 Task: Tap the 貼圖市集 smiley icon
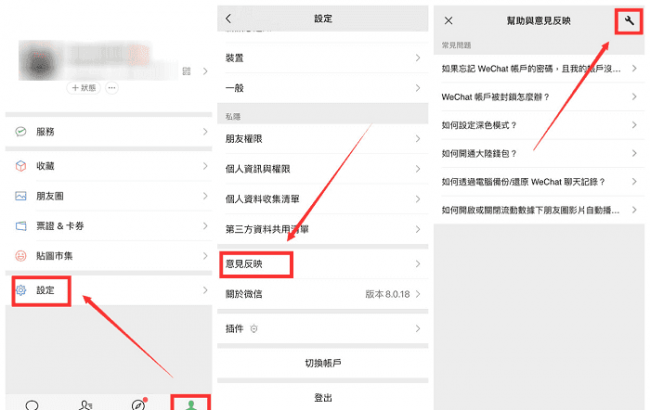click(21, 256)
